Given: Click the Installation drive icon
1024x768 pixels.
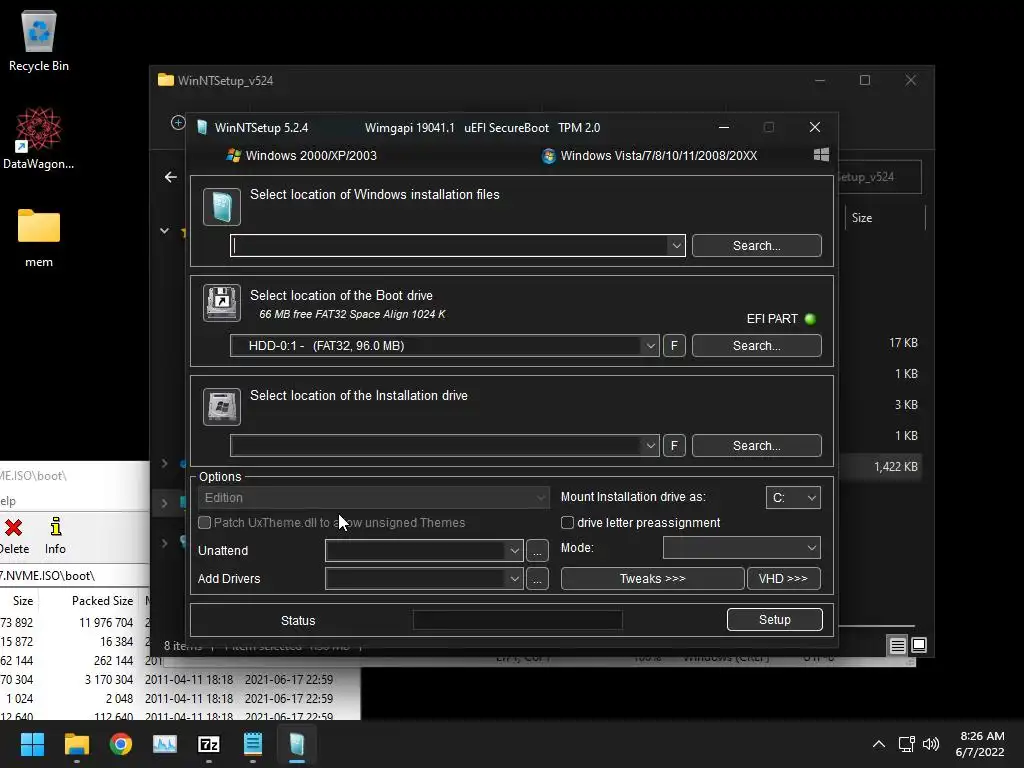Looking at the screenshot, I should [x=222, y=406].
